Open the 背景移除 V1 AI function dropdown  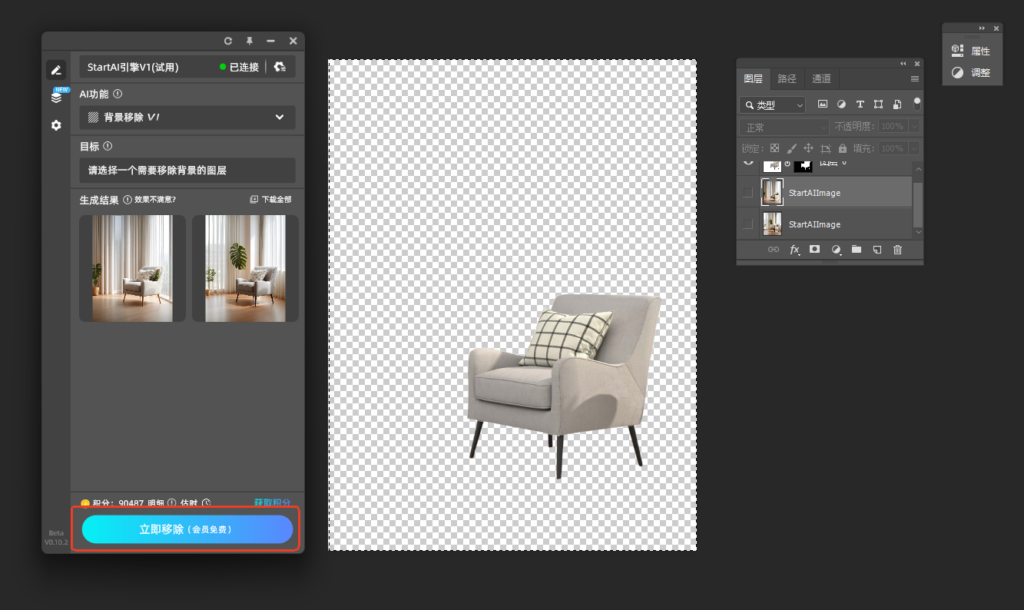tap(187, 118)
